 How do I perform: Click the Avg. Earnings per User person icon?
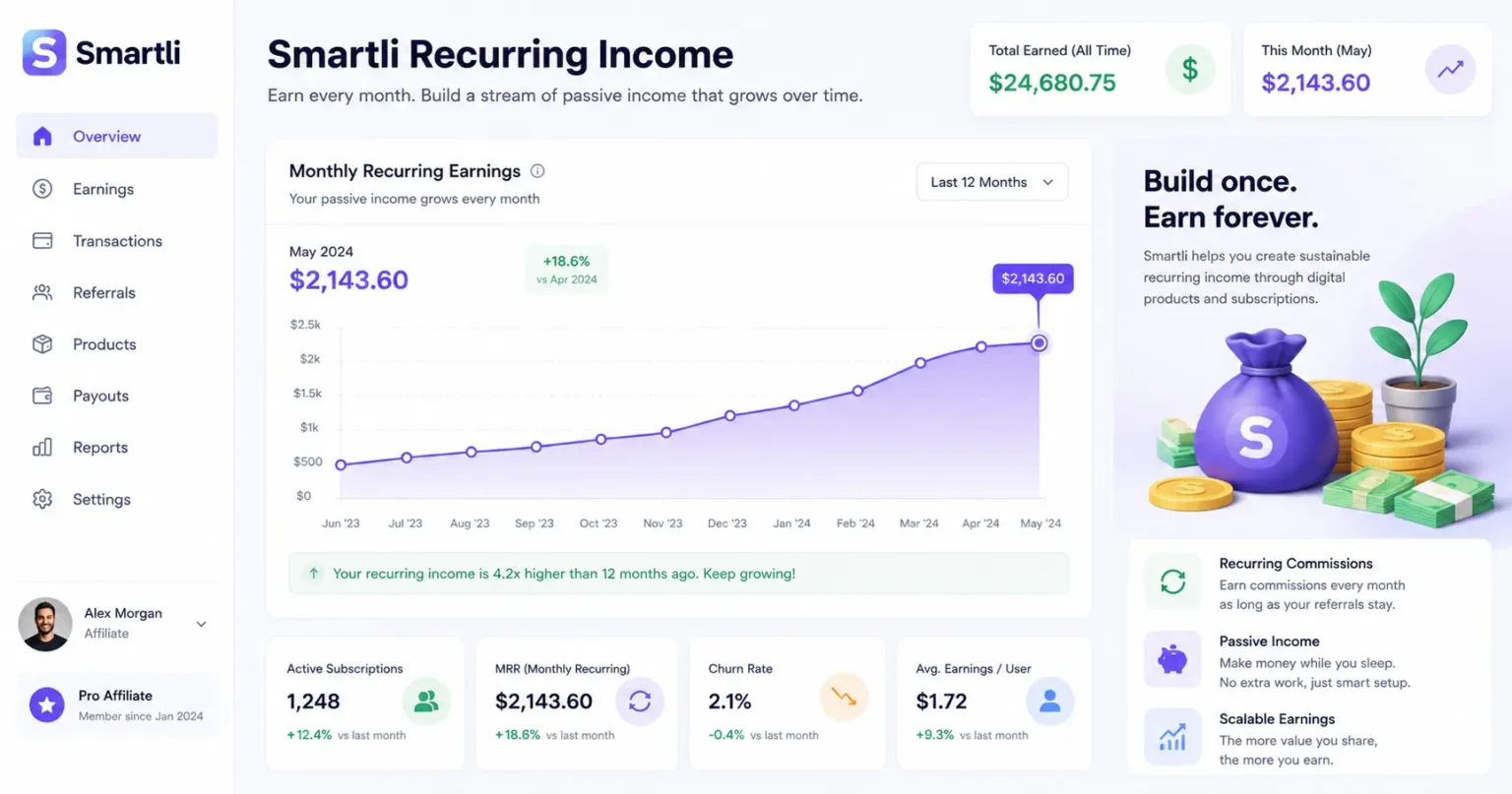click(x=1049, y=702)
